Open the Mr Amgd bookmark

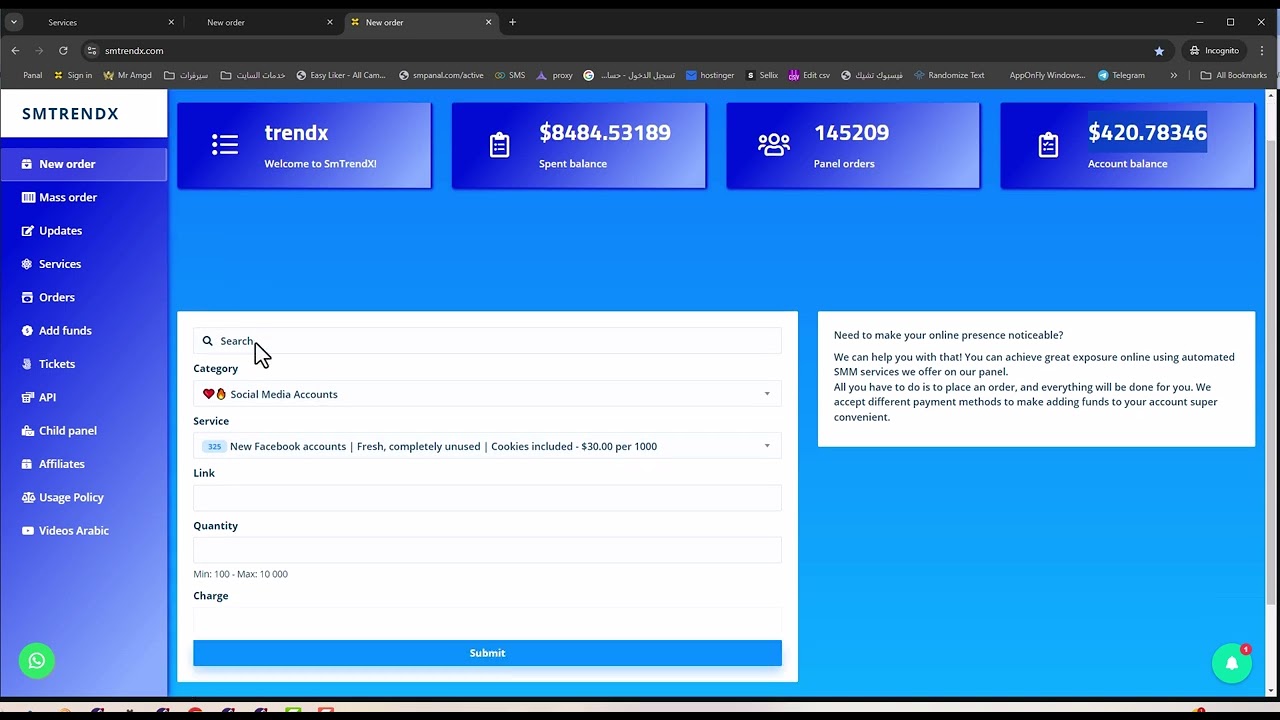point(128,75)
